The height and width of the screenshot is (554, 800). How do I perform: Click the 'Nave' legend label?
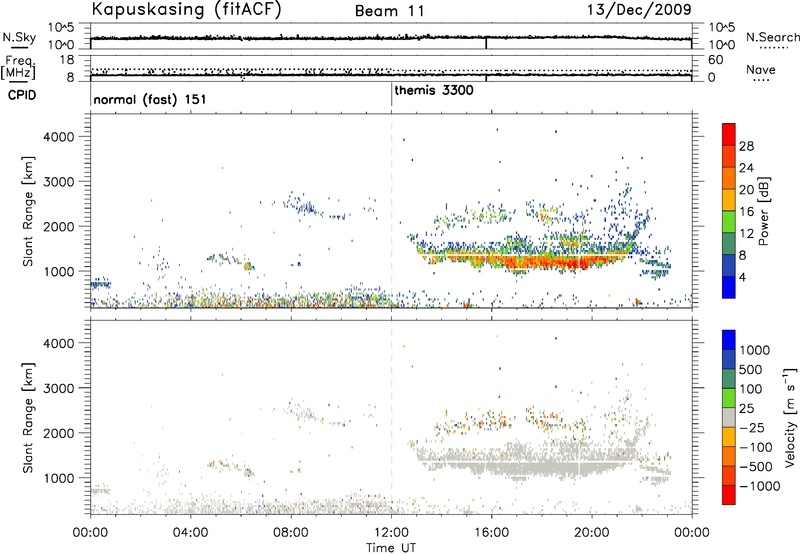click(x=761, y=70)
